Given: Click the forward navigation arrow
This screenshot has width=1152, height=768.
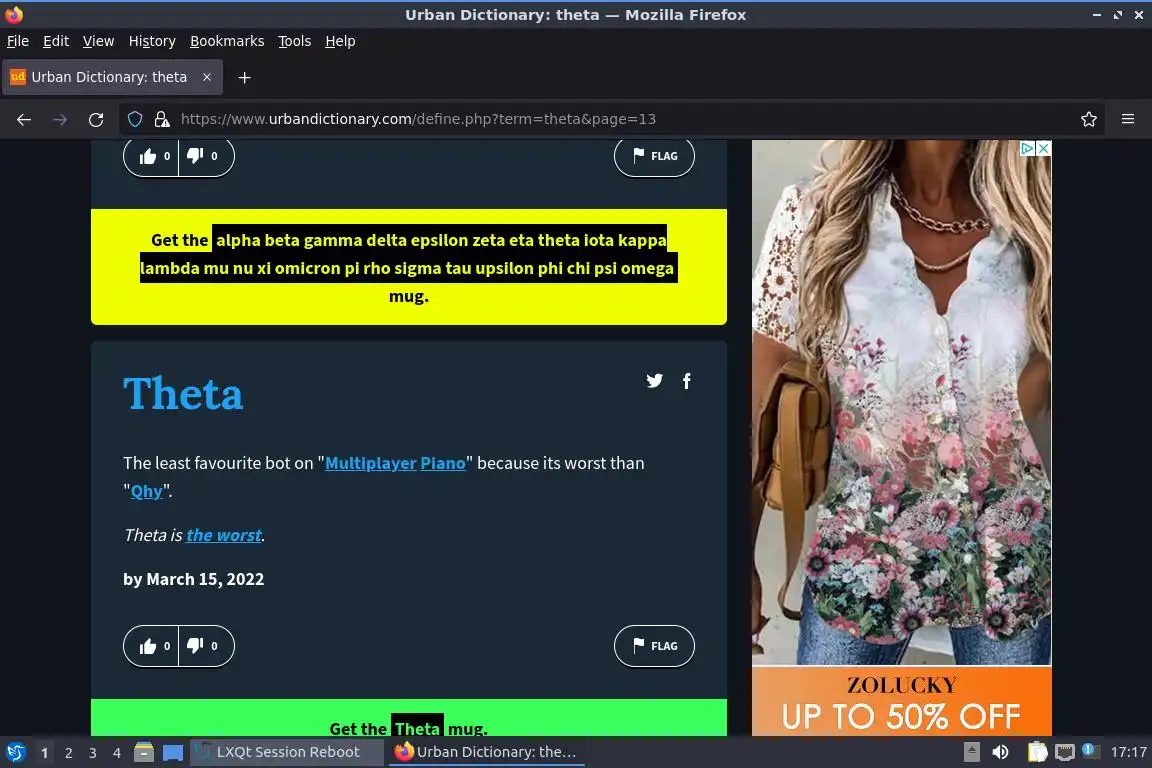Looking at the screenshot, I should tap(60, 119).
